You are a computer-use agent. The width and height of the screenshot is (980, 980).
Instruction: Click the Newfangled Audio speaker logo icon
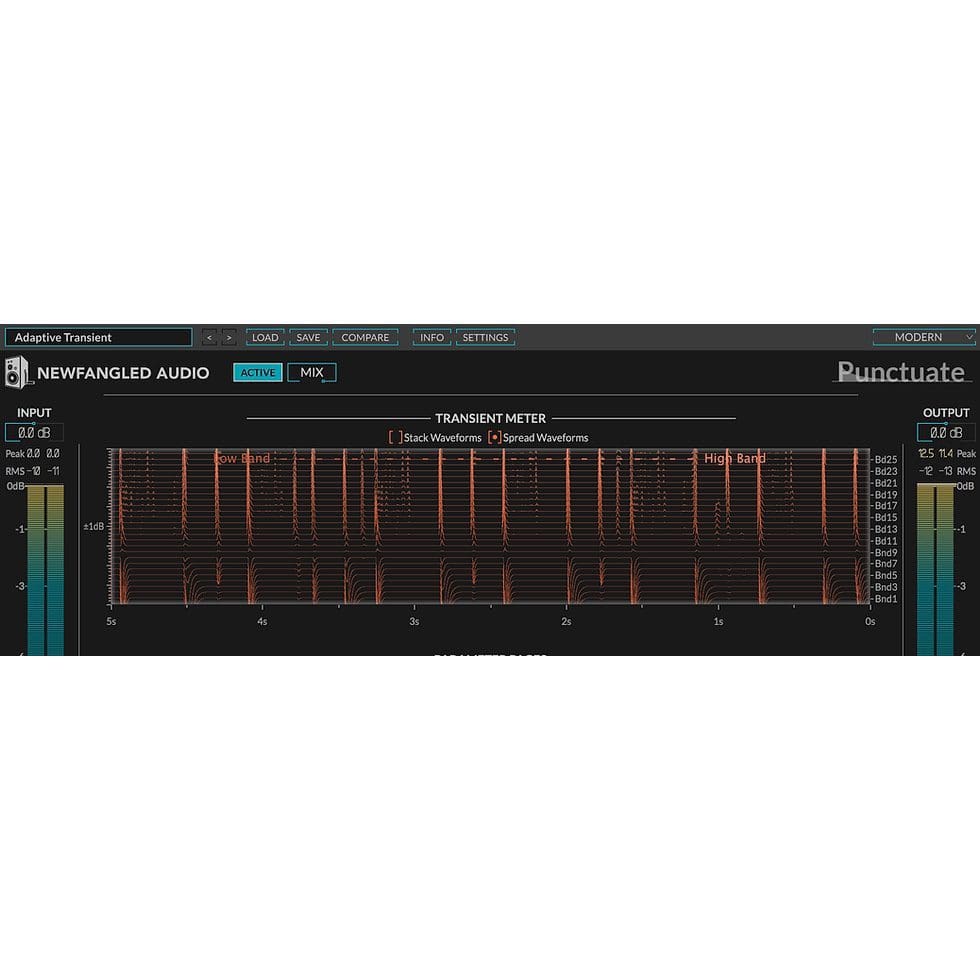(x=17, y=372)
